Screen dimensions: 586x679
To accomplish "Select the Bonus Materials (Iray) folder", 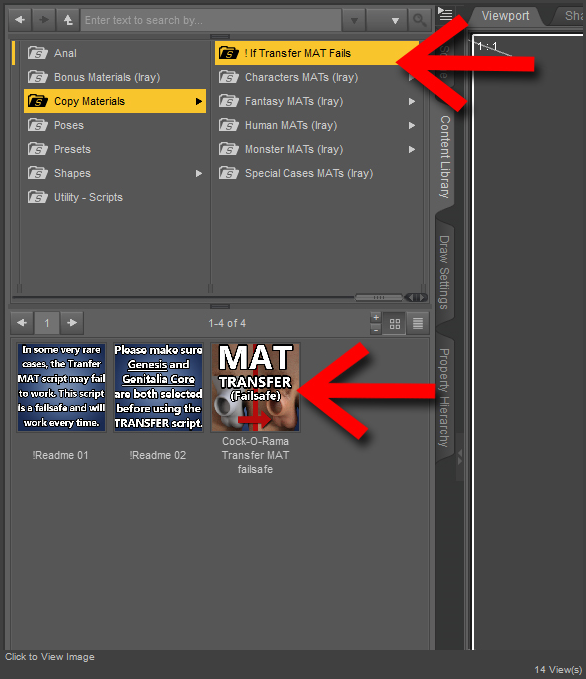I will click(x=115, y=77).
